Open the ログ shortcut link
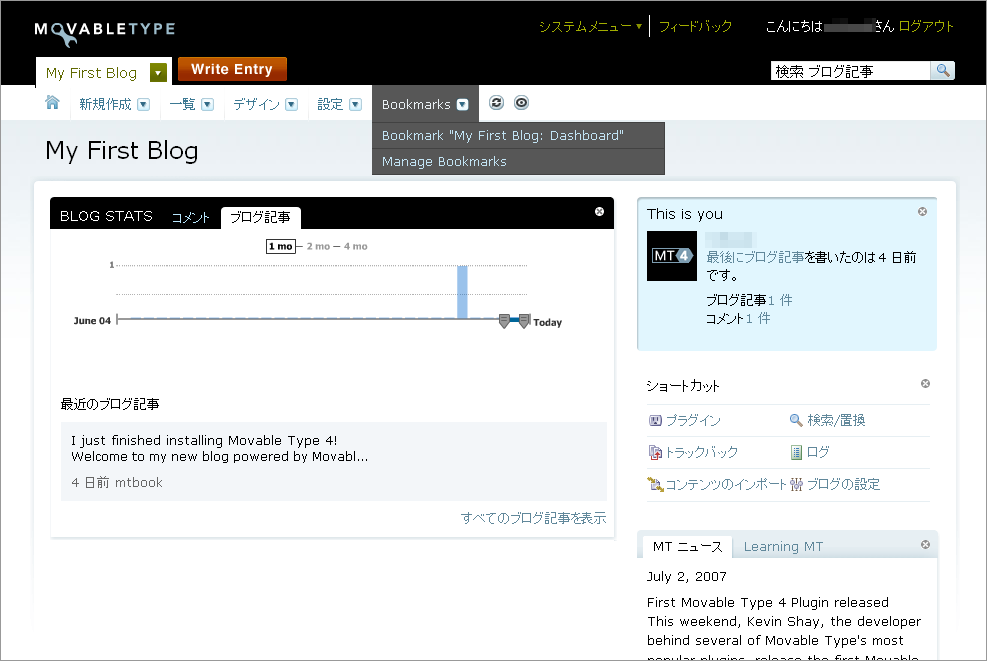Viewport: 987px width, 661px height. pyautogui.click(x=818, y=452)
